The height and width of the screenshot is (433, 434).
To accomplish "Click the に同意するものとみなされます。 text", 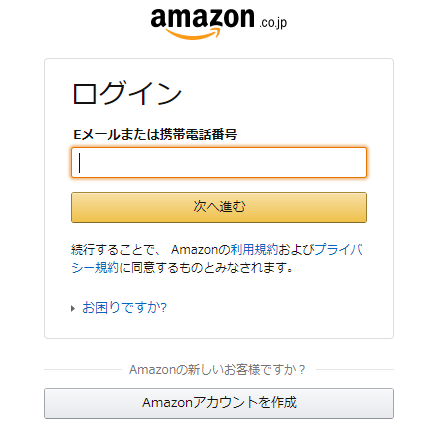I will click(206, 267).
